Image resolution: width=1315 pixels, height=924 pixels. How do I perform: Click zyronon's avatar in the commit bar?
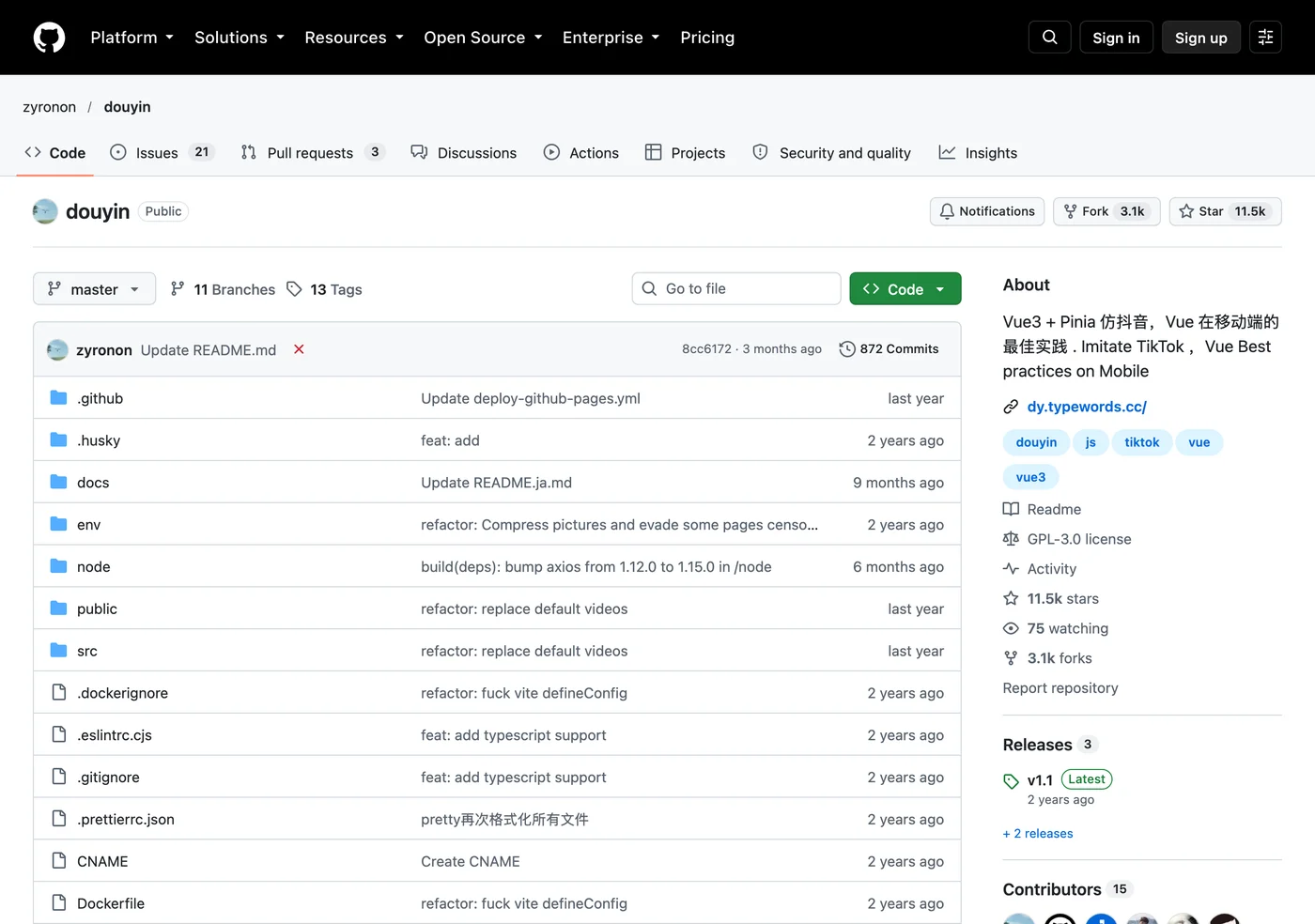point(57,349)
